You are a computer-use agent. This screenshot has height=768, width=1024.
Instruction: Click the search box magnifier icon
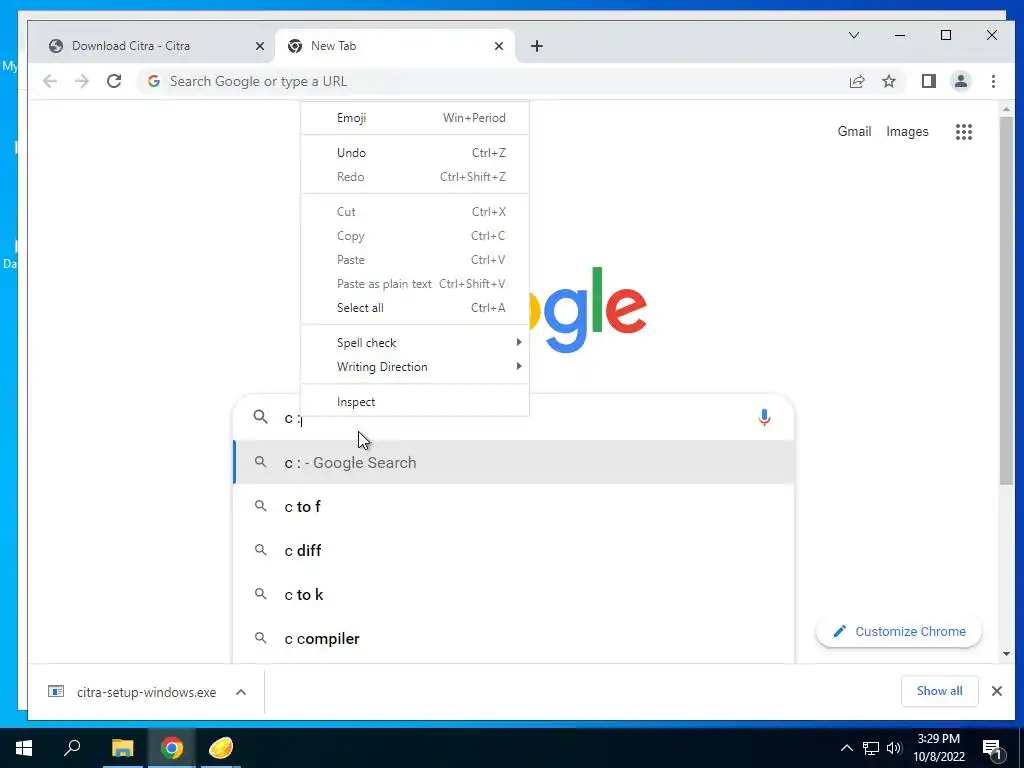[261, 417]
